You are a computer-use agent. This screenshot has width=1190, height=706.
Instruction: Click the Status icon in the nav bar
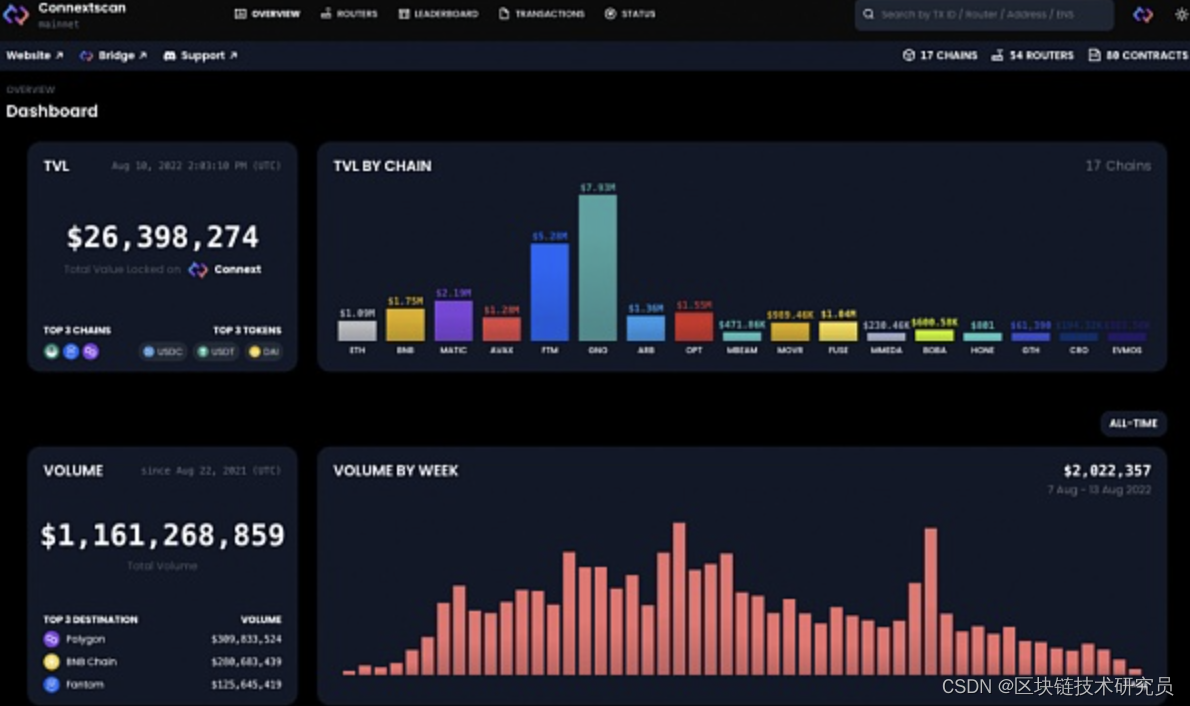[x=609, y=13]
